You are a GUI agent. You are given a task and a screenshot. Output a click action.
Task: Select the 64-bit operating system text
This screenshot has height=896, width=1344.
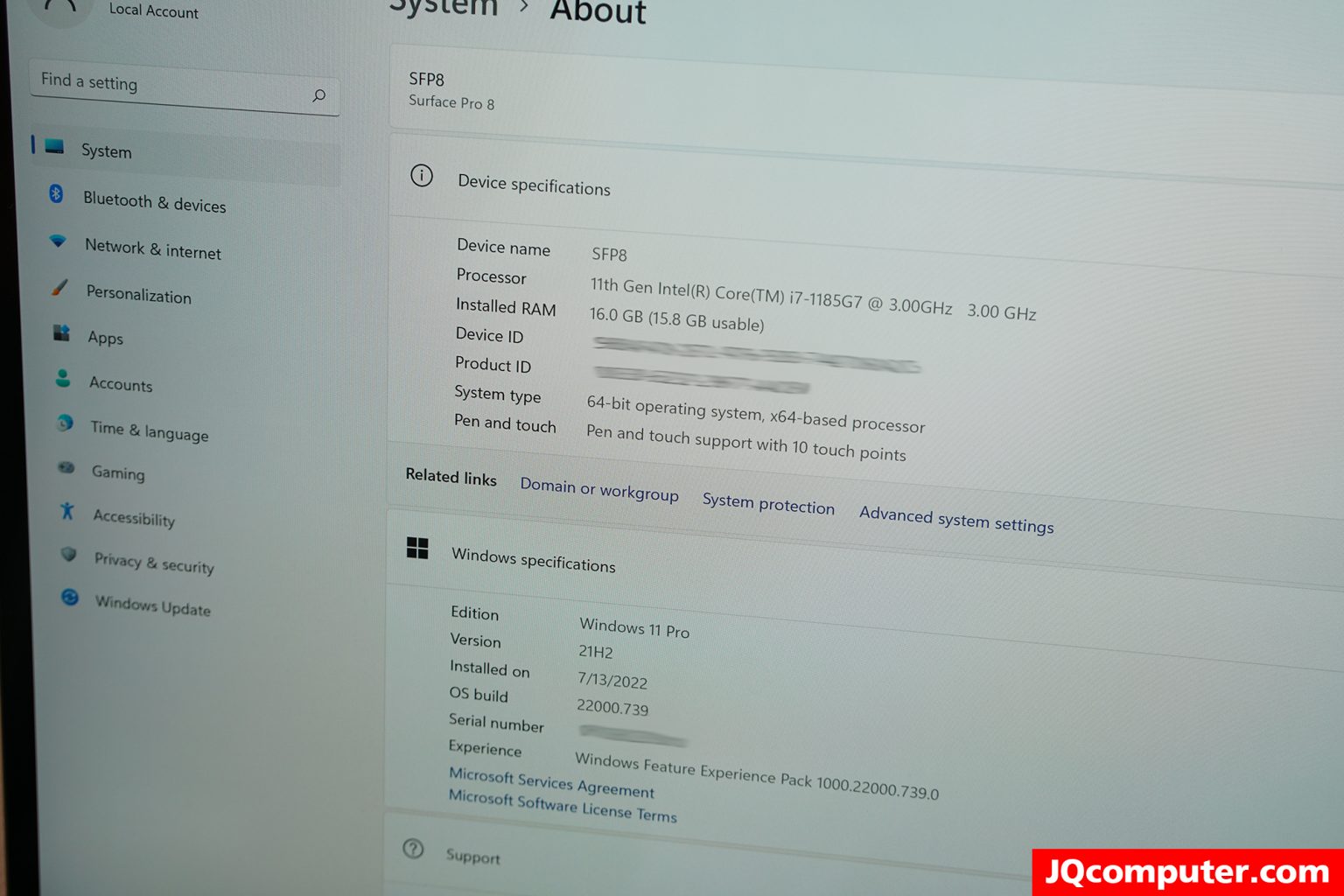coord(755,414)
